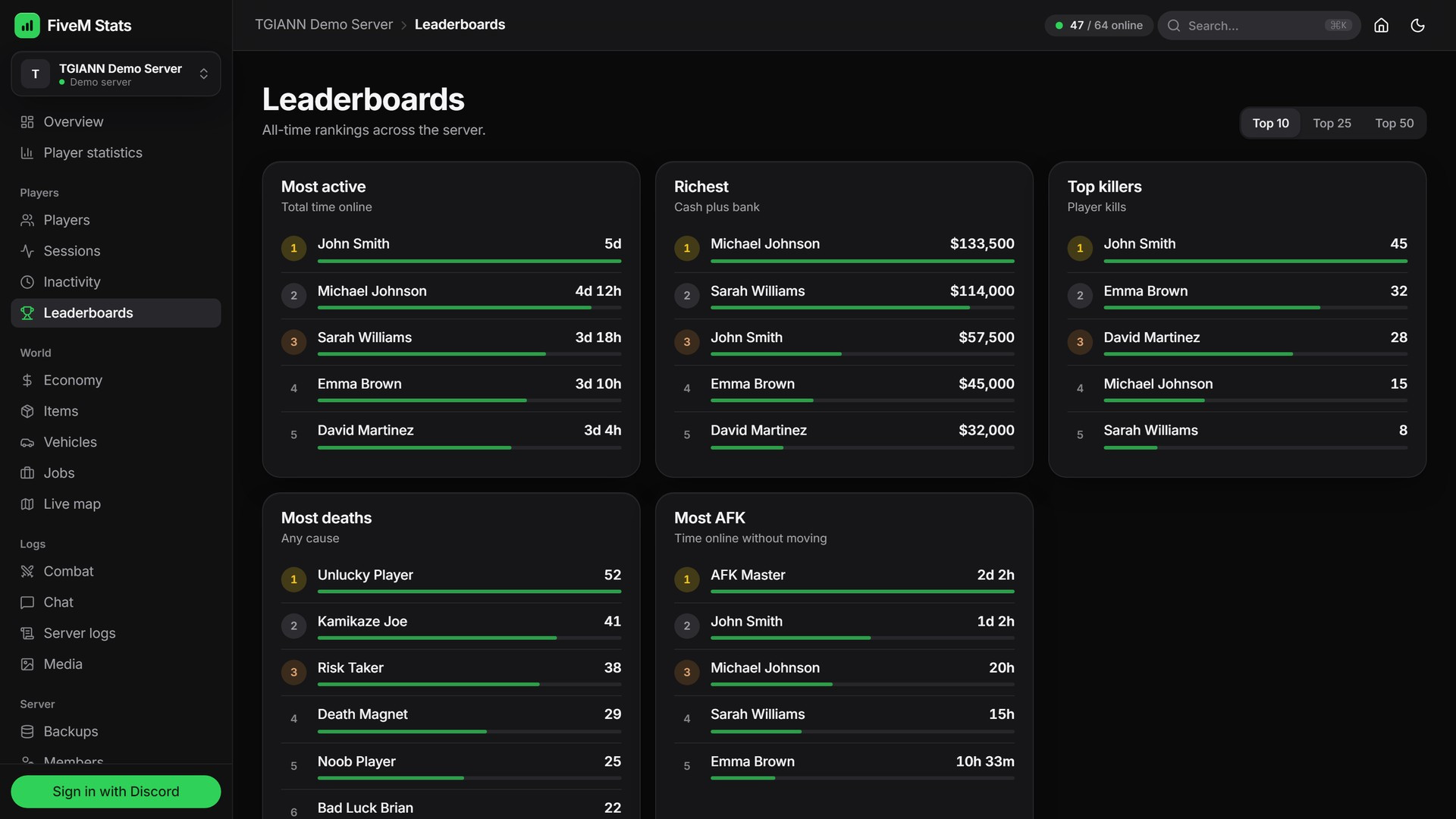Click the Media image icon
Image resolution: width=1456 pixels, height=819 pixels.
pyautogui.click(x=27, y=664)
